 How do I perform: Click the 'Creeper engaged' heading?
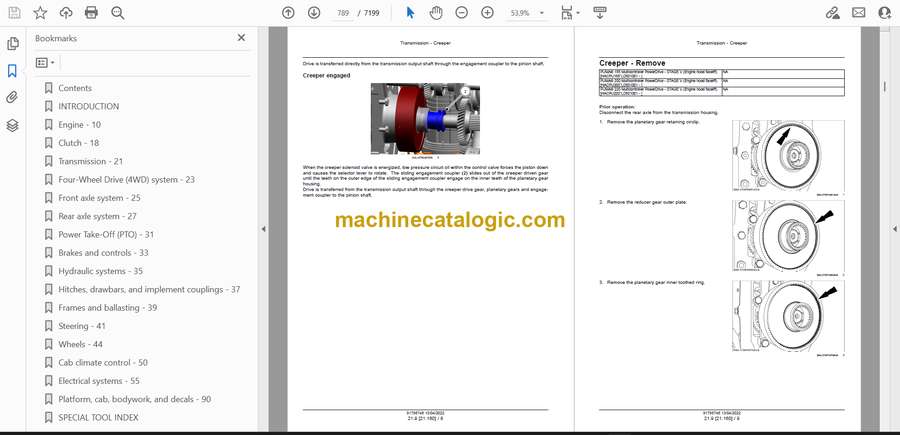coord(326,75)
